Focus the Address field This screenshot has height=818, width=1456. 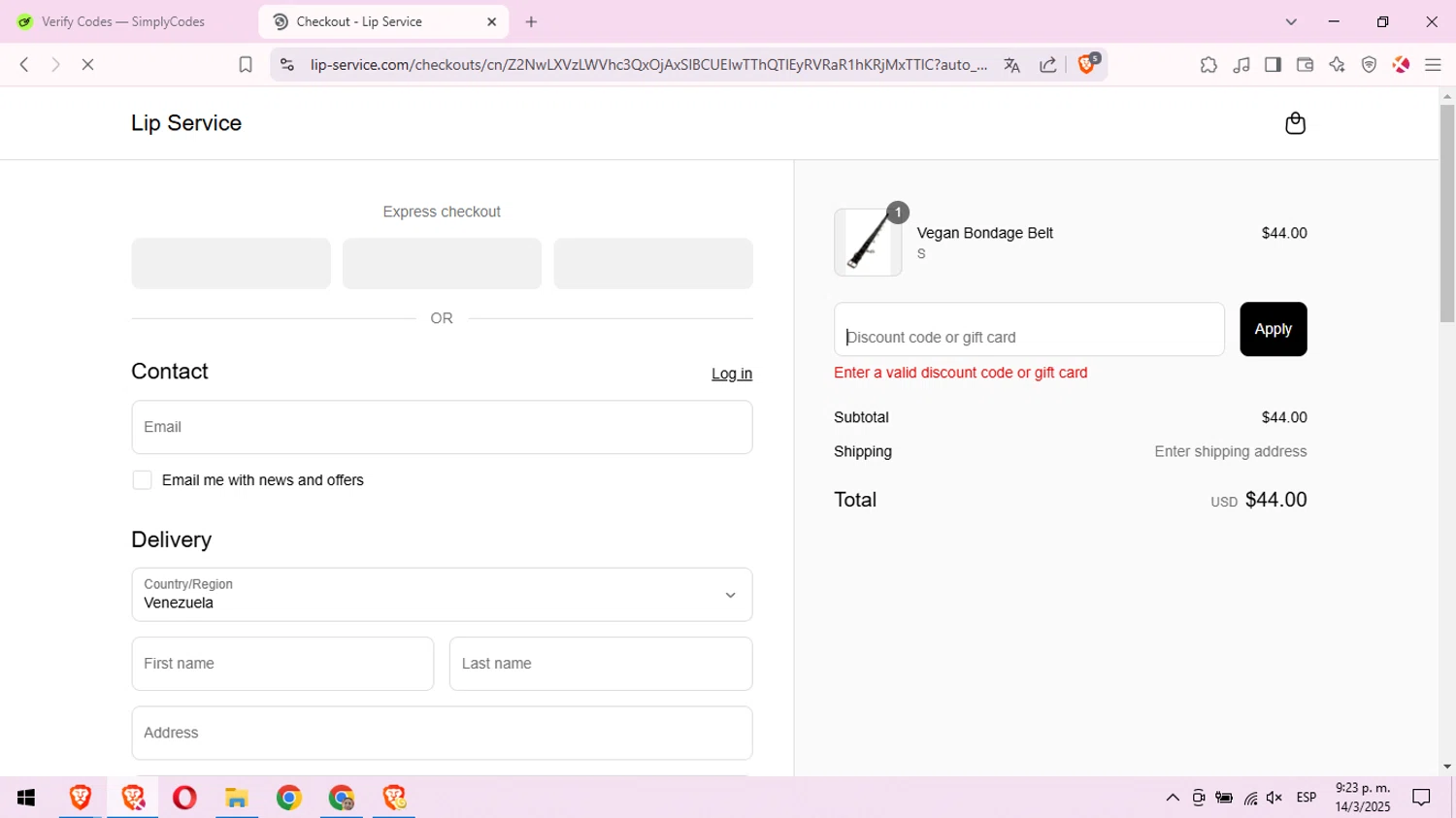[442, 733]
